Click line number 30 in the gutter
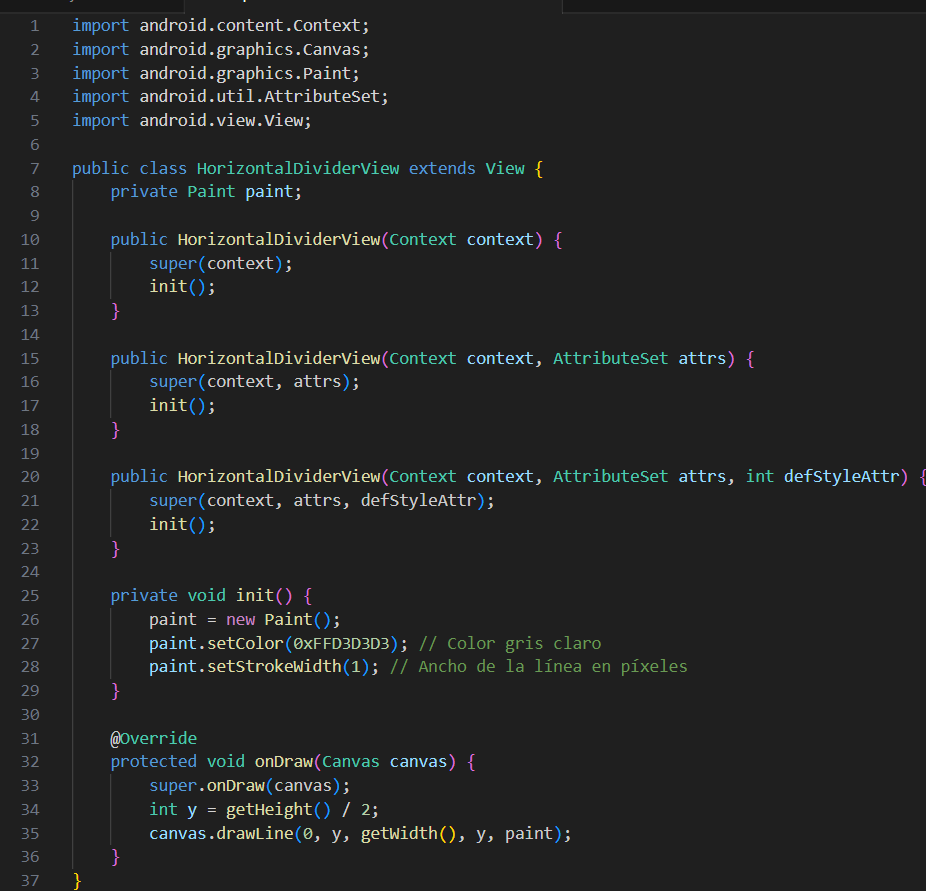 click(x=30, y=714)
